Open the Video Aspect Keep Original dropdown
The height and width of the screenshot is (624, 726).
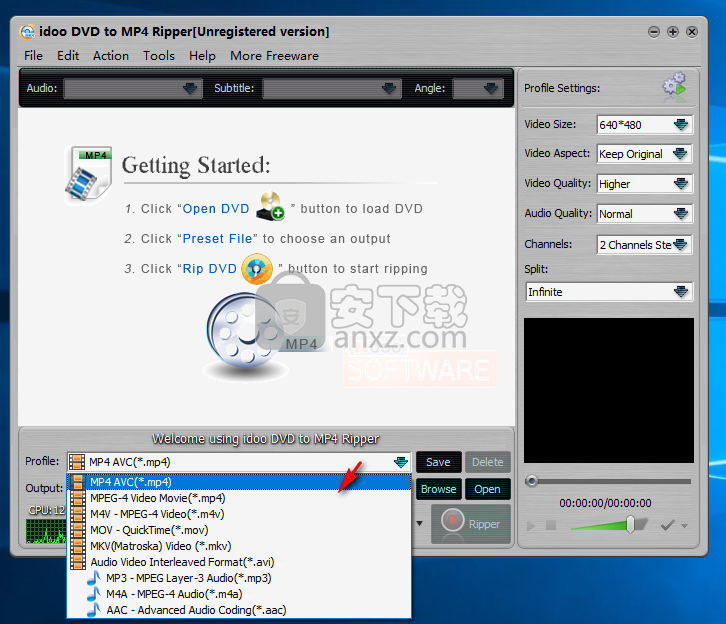pyautogui.click(x=645, y=154)
